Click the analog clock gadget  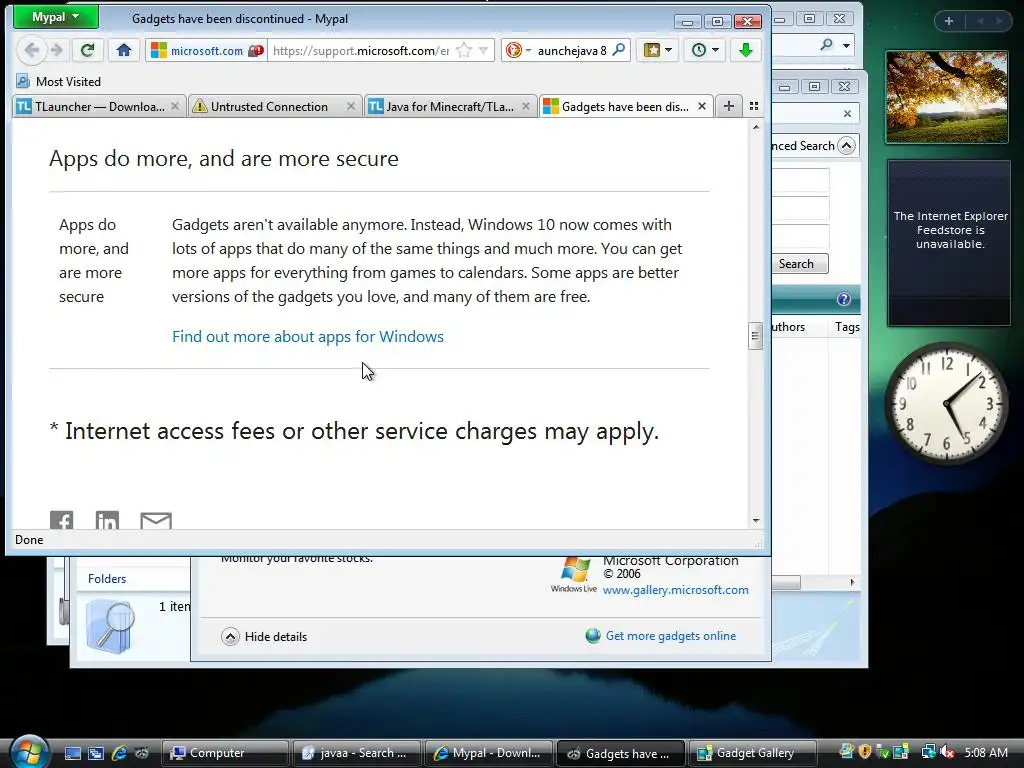click(946, 404)
